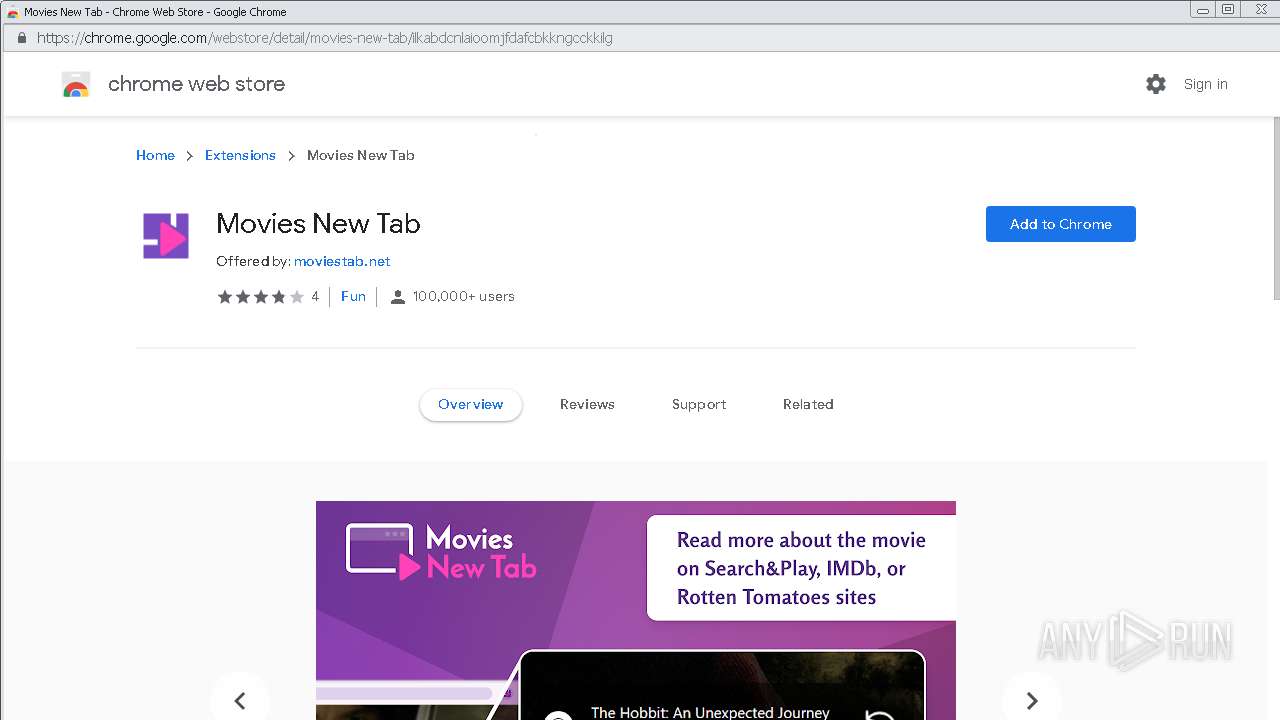Click the rating count '4'
This screenshot has height=720, width=1280.
pos(315,297)
